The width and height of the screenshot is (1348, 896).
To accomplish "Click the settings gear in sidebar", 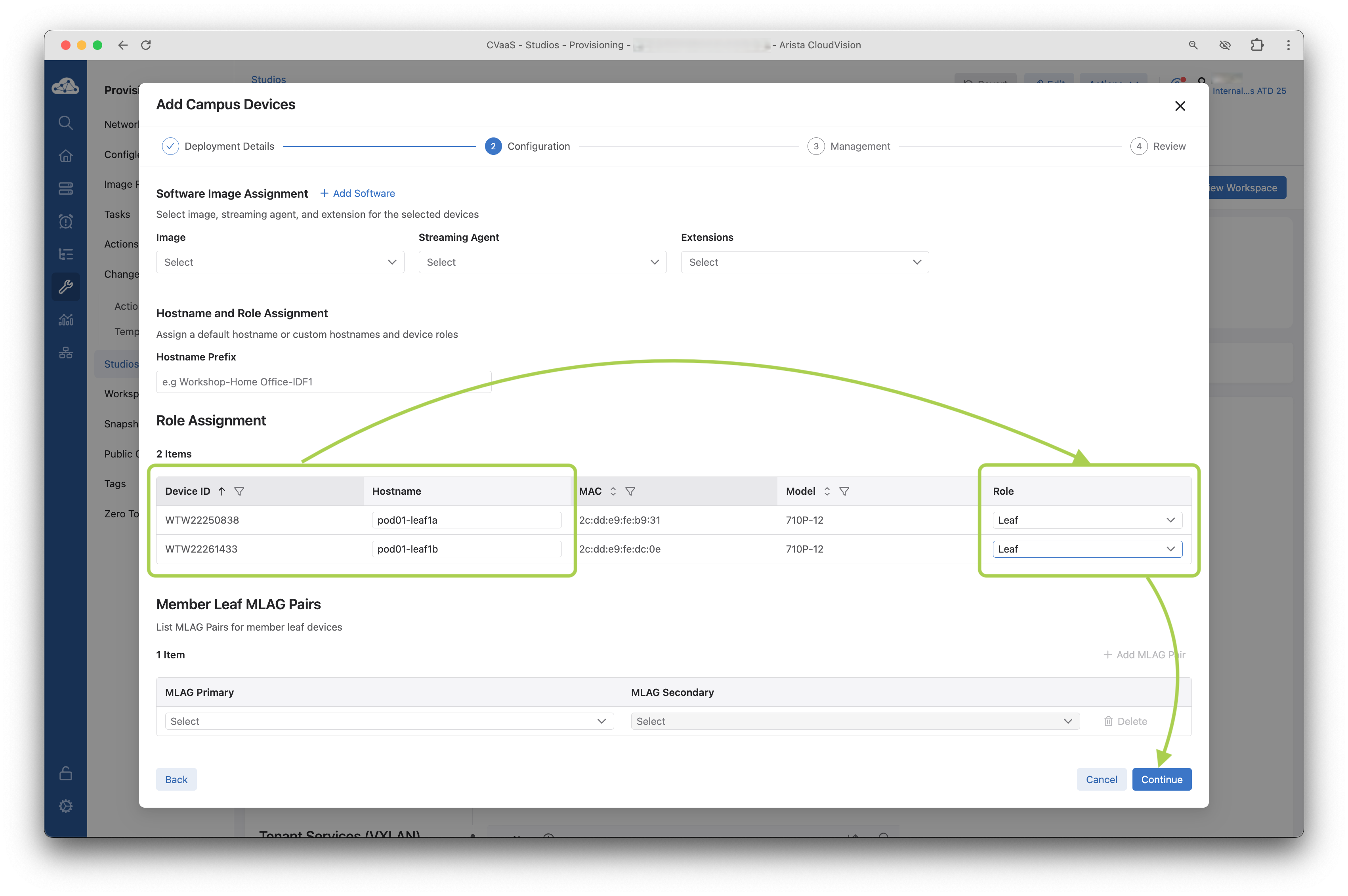I will [x=66, y=806].
